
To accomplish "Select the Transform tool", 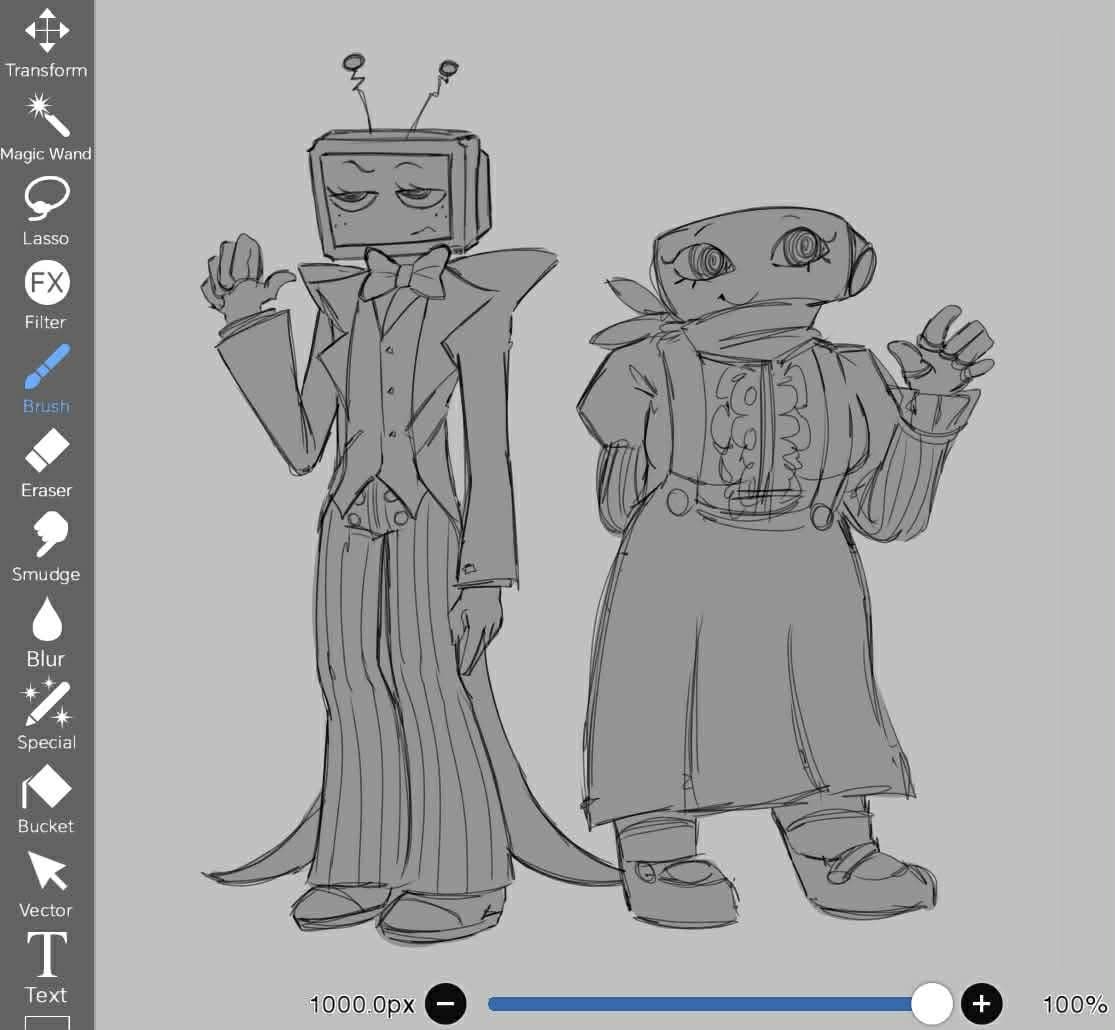I will pyautogui.click(x=46, y=43).
